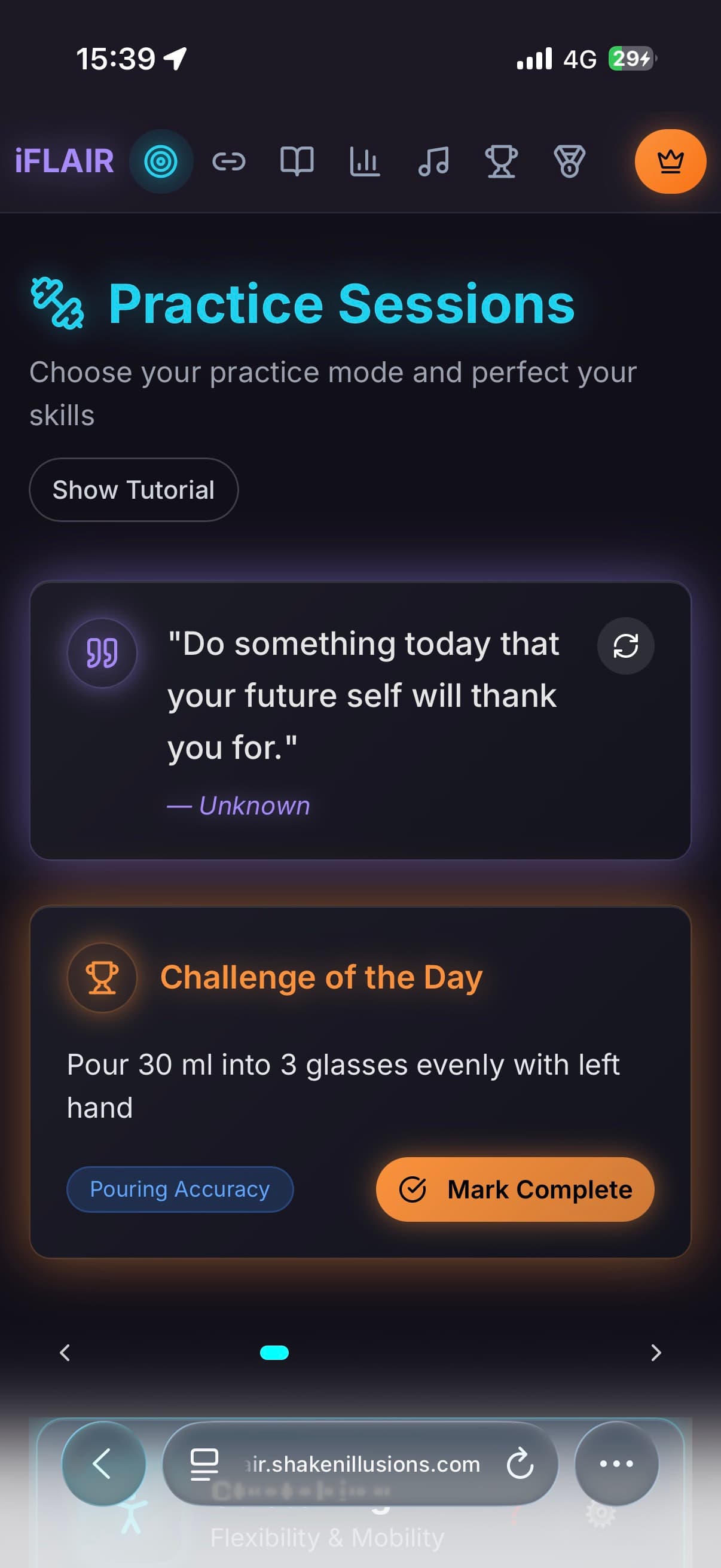Tap the orange crown premium icon

(x=670, y=161)
